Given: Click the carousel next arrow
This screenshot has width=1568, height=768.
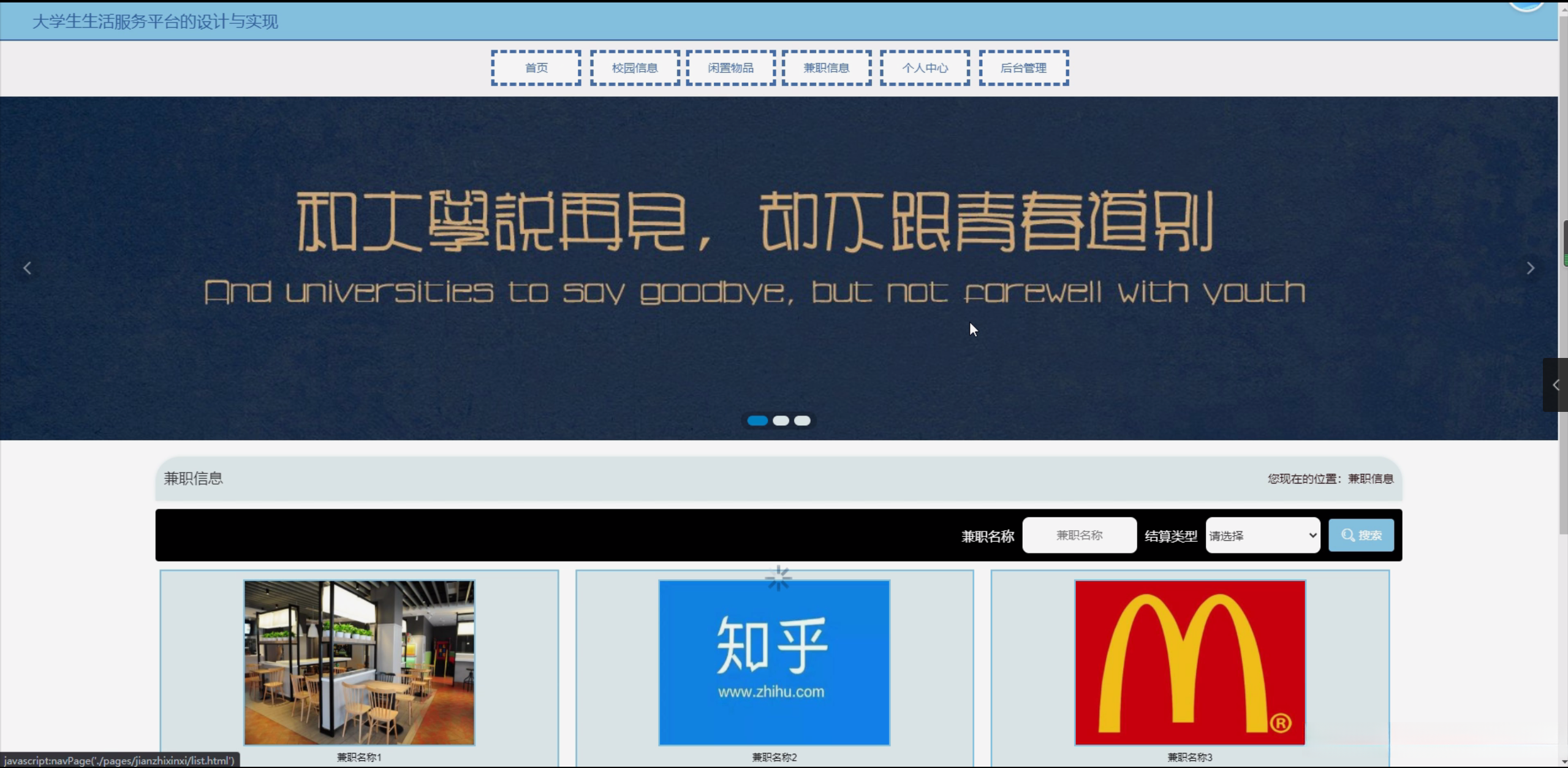Looking at the screenshot, I should 1530,268.
